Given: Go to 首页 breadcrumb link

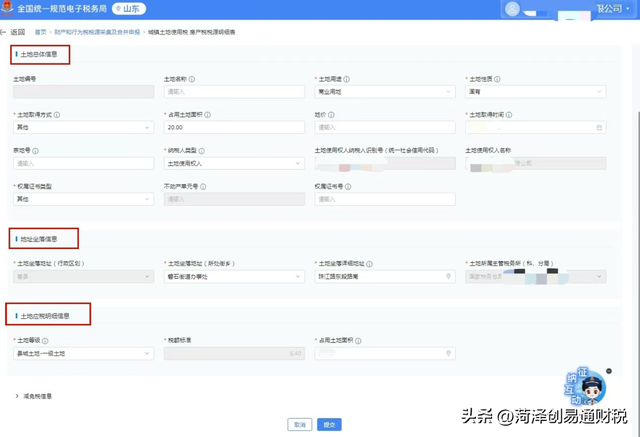Looking at the screenshot, I should (x=40, y=32).
